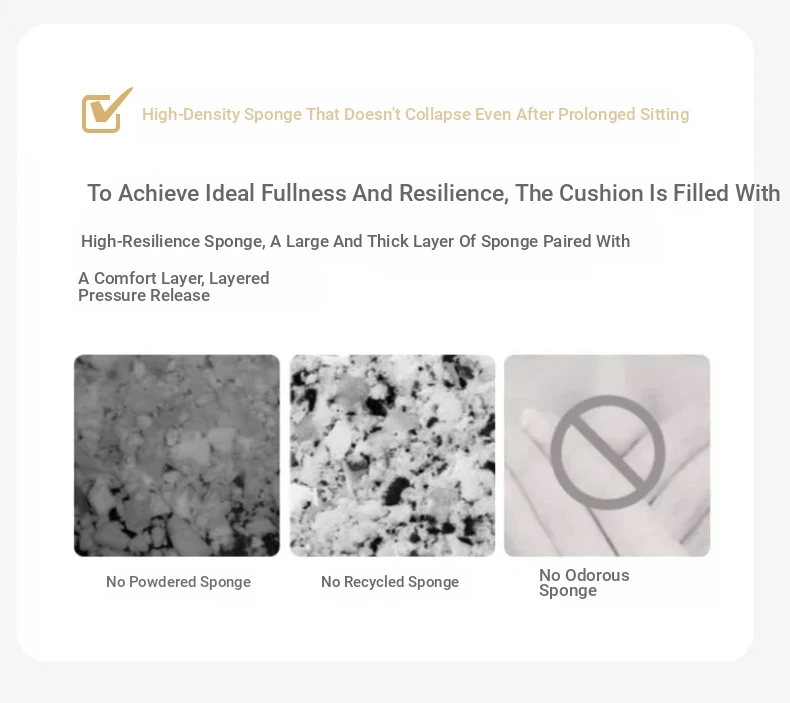
Task: Click the To Achieve Ideal Fullness line
Action: coord(434,193)
